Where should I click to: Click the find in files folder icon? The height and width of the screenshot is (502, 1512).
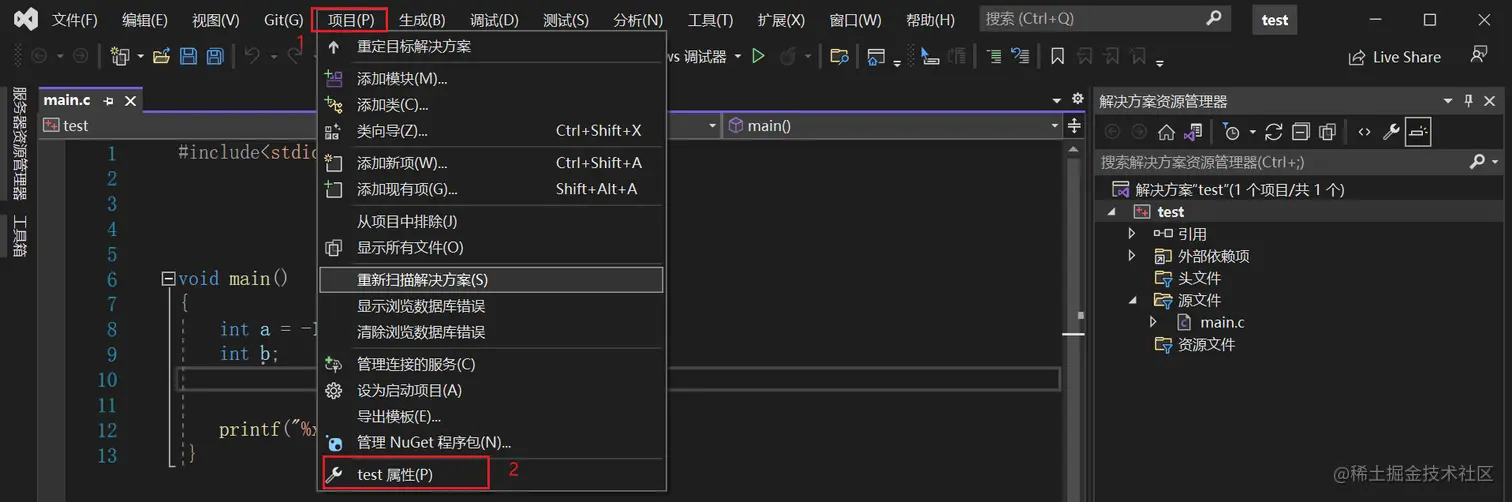coord(839,57)
